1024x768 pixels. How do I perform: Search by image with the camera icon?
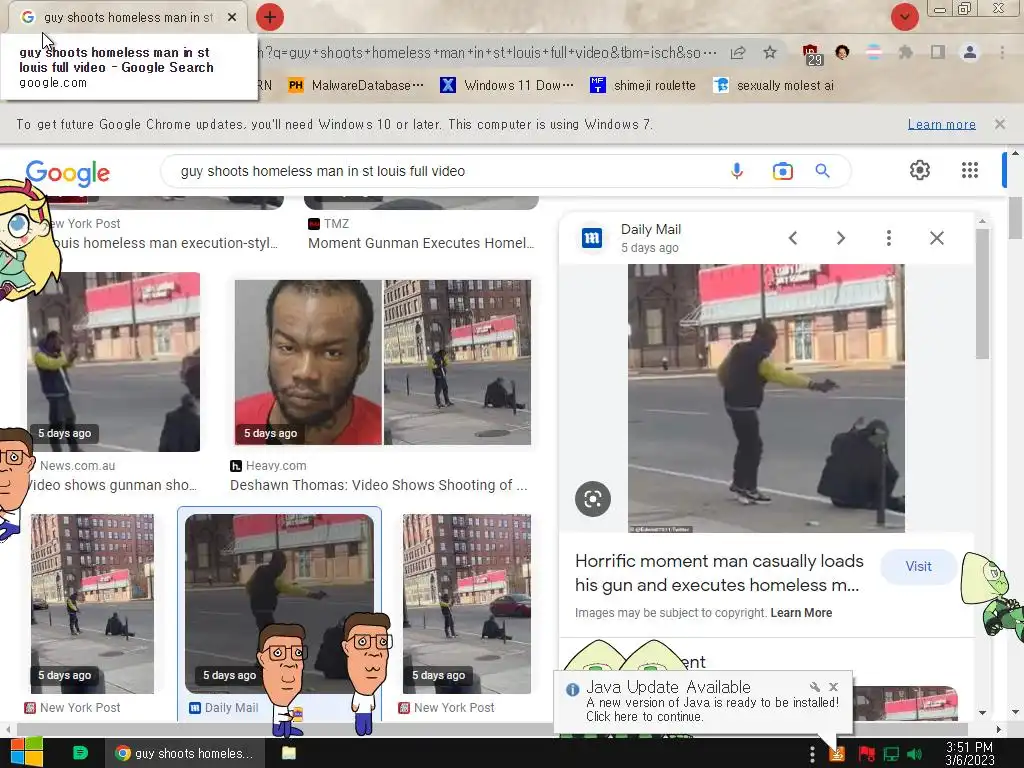pyautogui.click(x=782, y=171)
